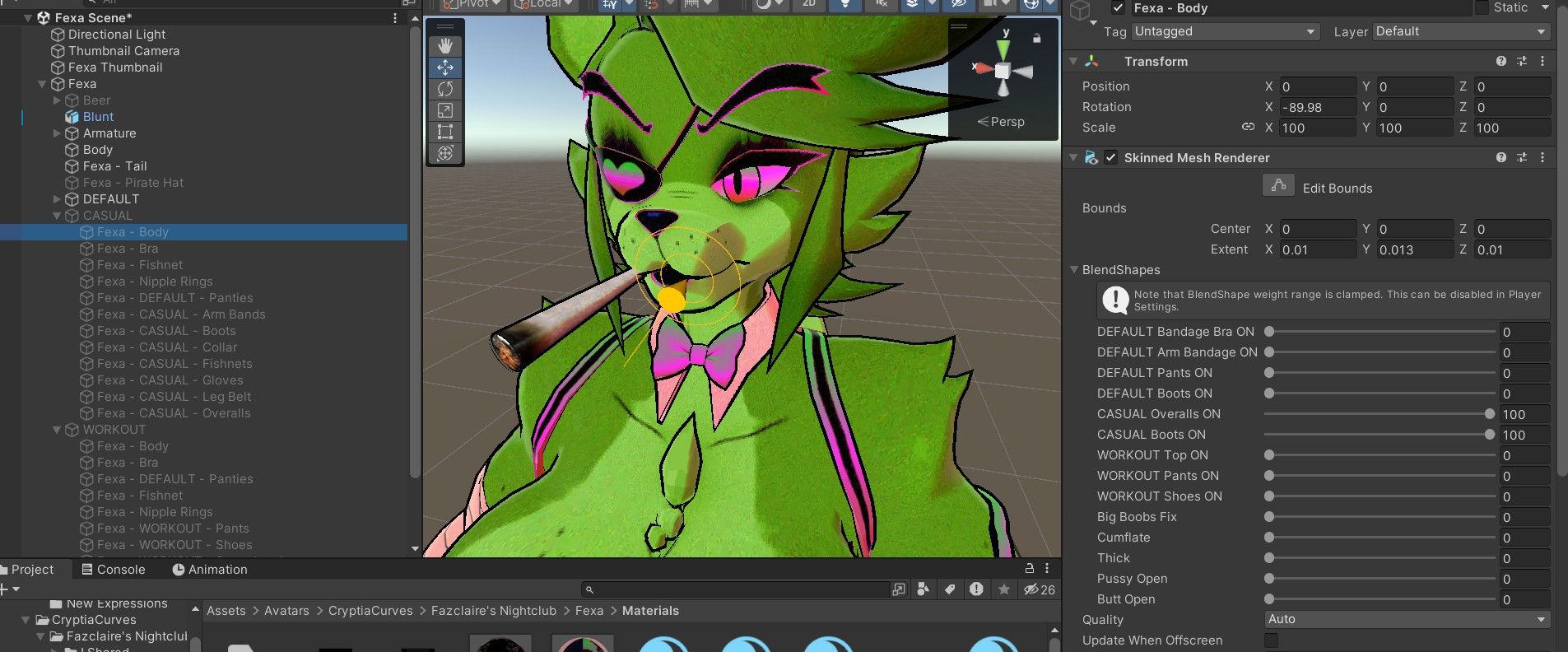Open the Tag dropdown
This screenshot has width=1568, height=652.
1225,31
